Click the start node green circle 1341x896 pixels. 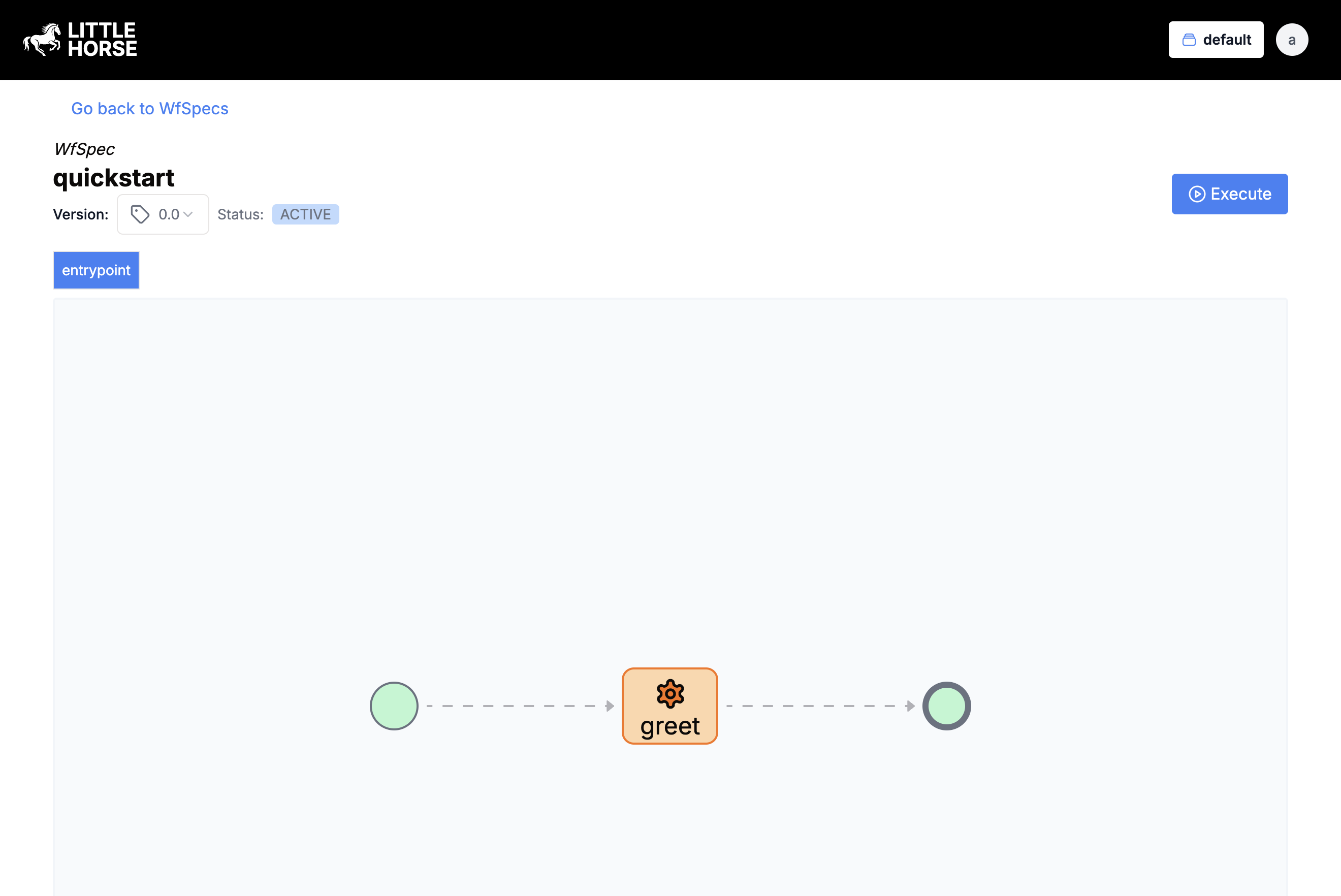click(x=395, y=706)
